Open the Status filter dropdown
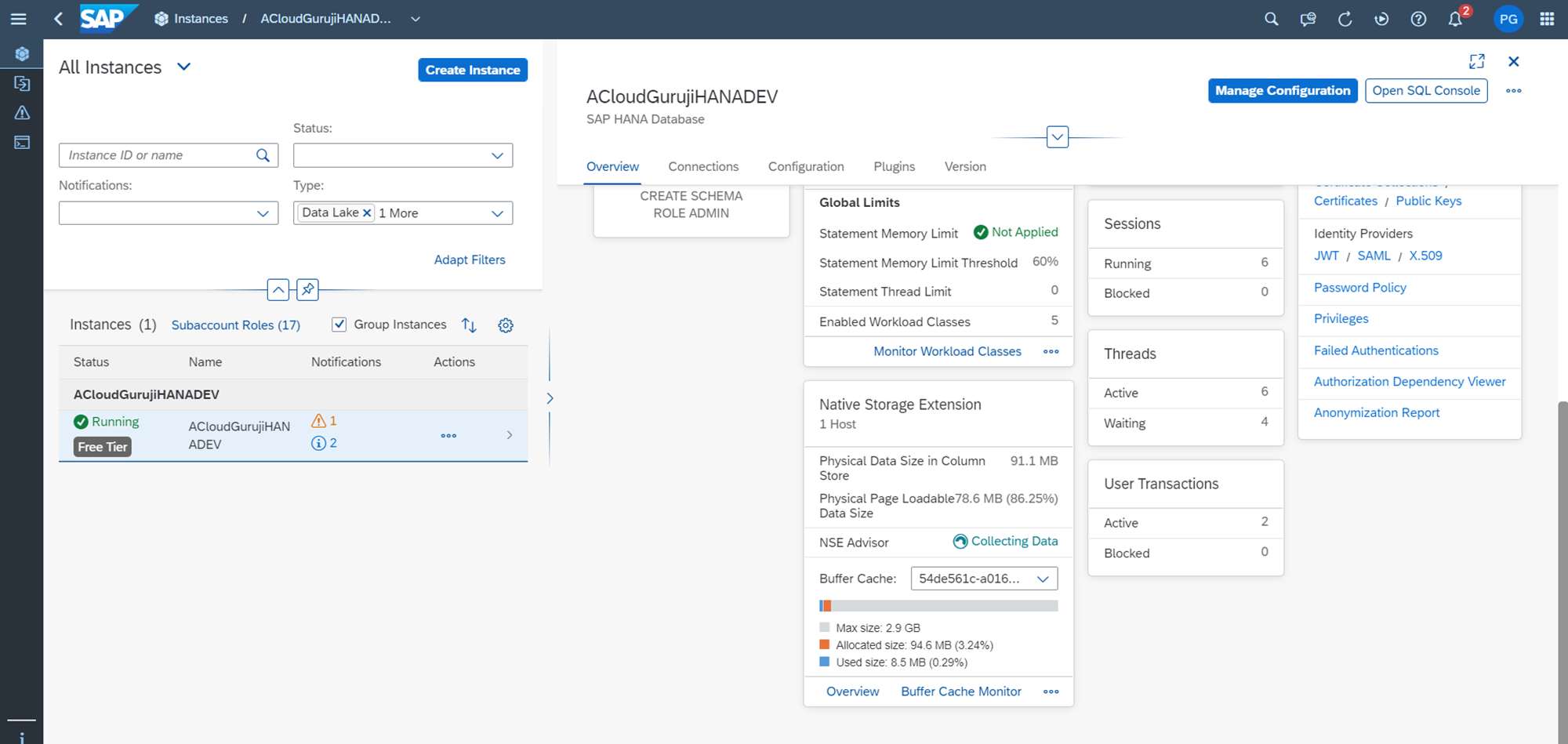Viewport: 1568px width, 744px height. click(x=402, y=155)
